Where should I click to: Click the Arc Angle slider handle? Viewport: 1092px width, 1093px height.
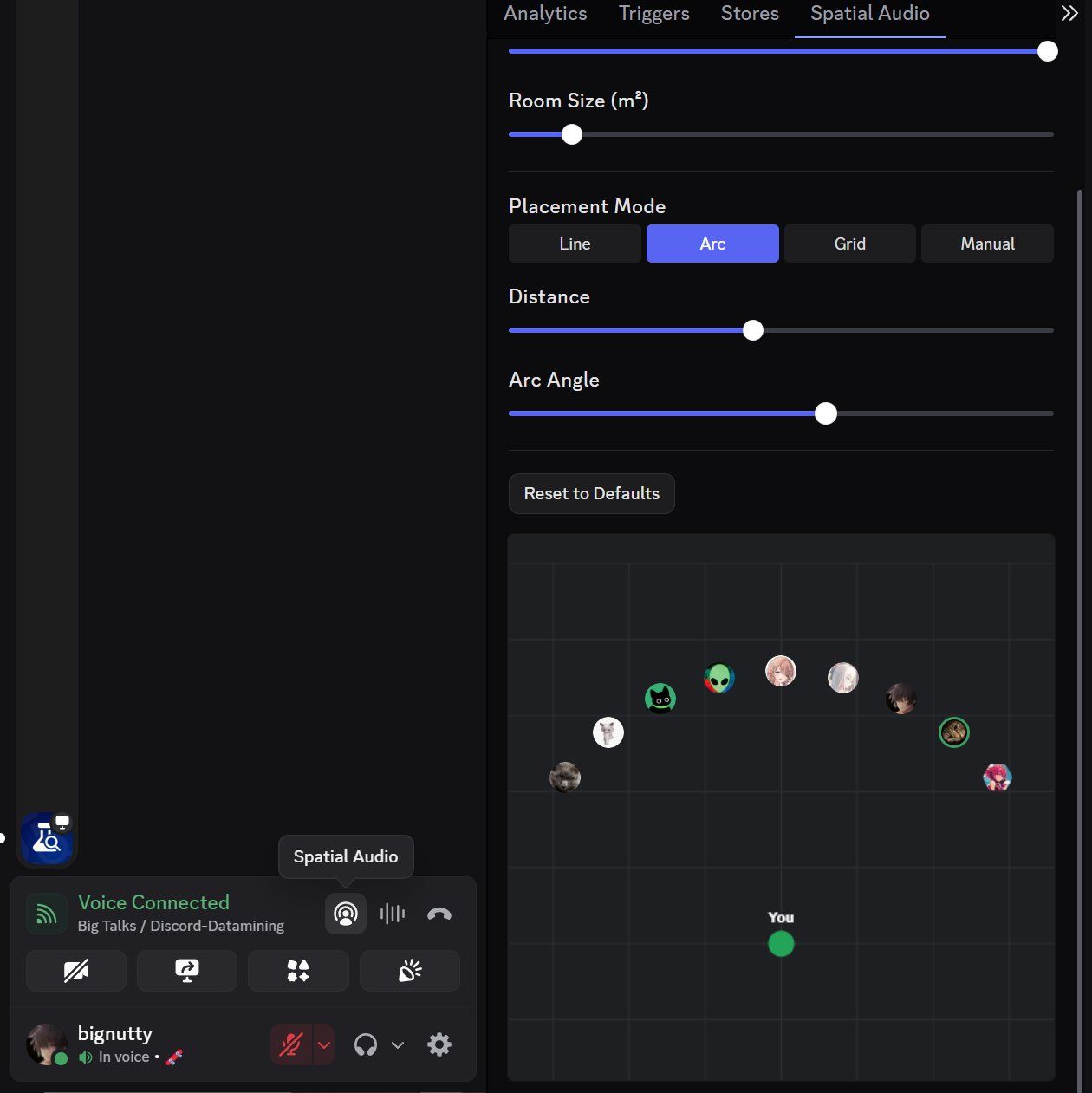(x=826, y=413)
